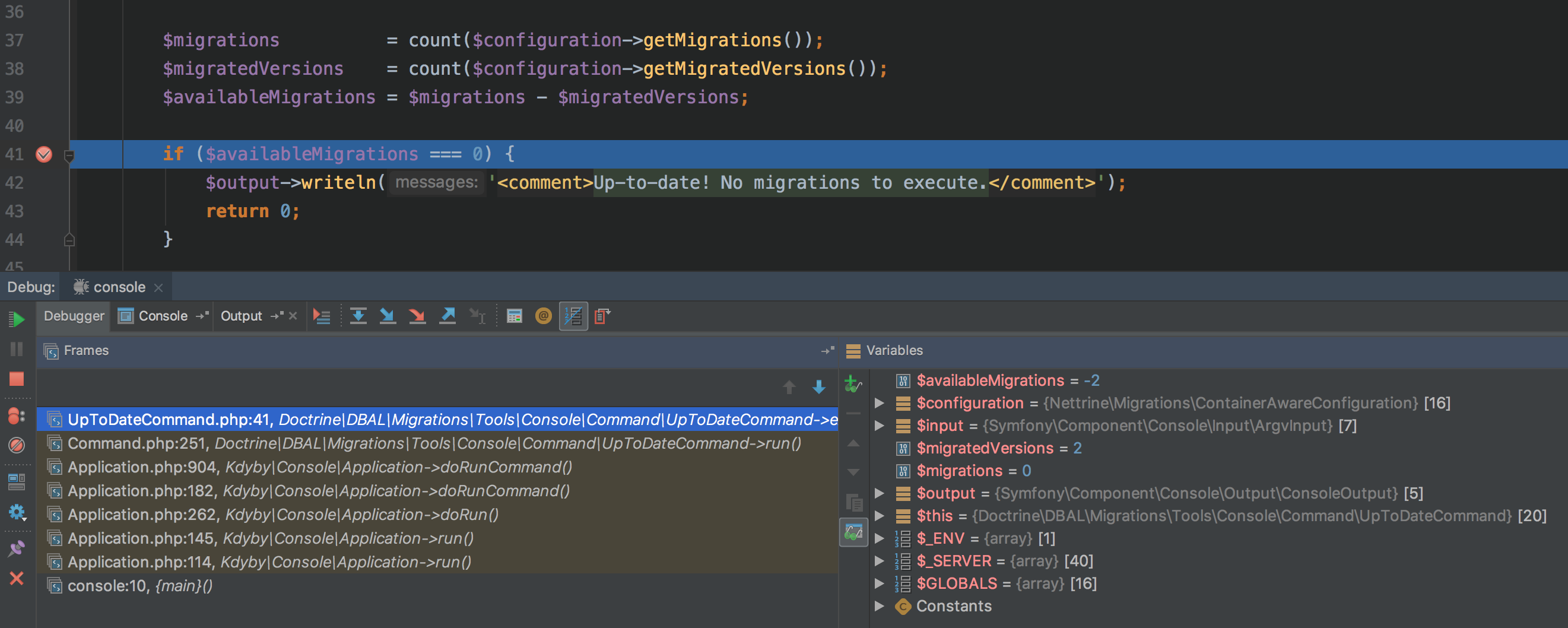Click the orange @ icon in debug toolbar
The image size is (1568, 628).
tap(543, 316)
